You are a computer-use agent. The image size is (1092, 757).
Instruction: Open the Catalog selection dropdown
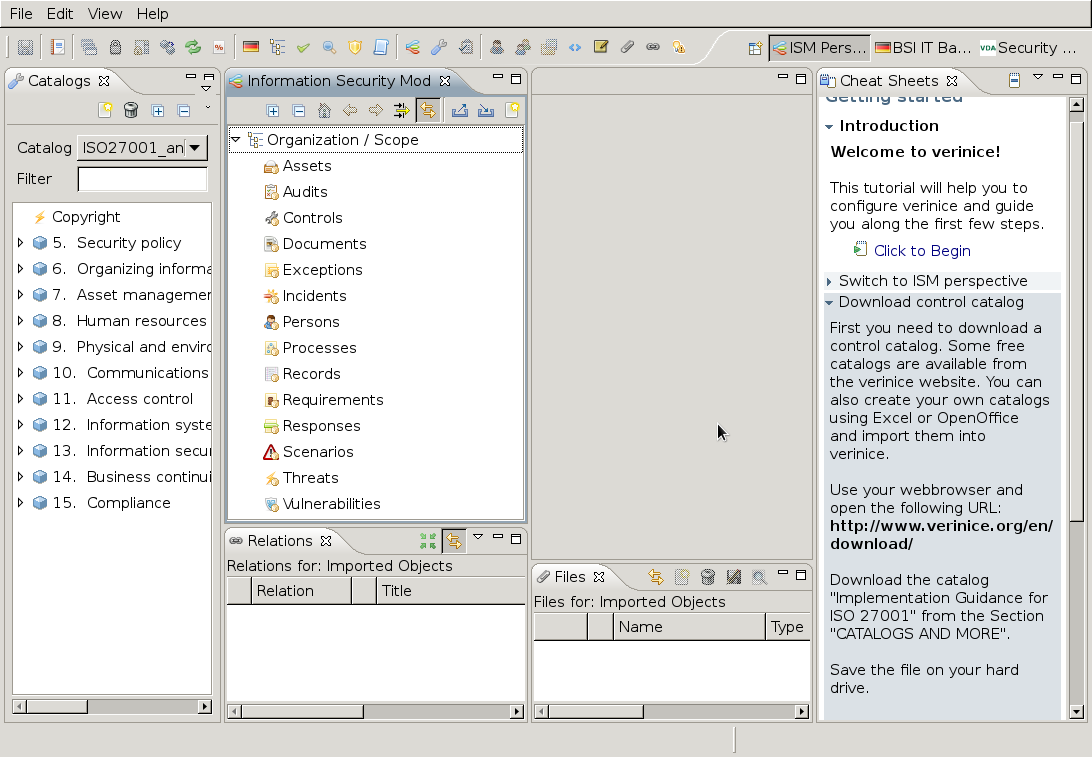coord(194,148)
